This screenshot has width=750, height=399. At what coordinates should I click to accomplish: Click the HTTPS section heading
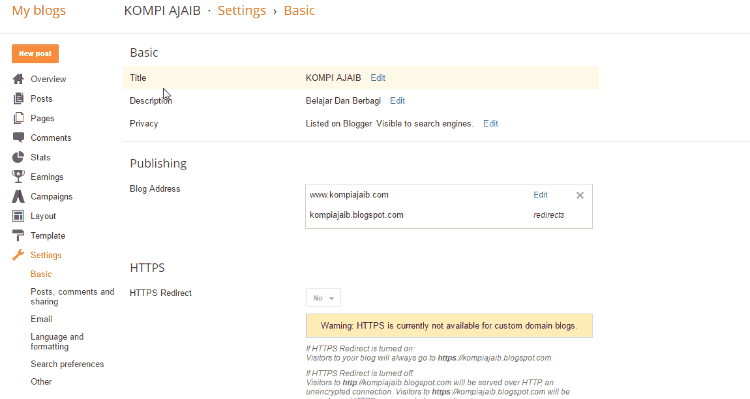[147, 267]
